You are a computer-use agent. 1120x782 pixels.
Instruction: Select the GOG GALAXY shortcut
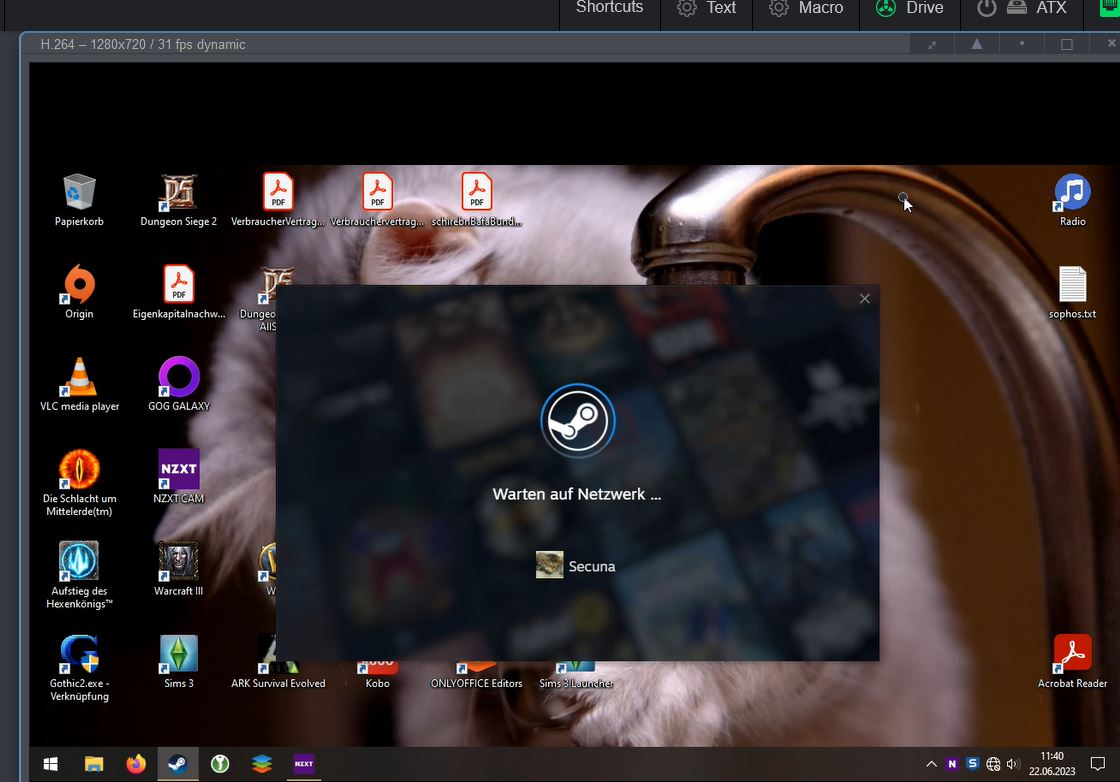click(179, 385)
